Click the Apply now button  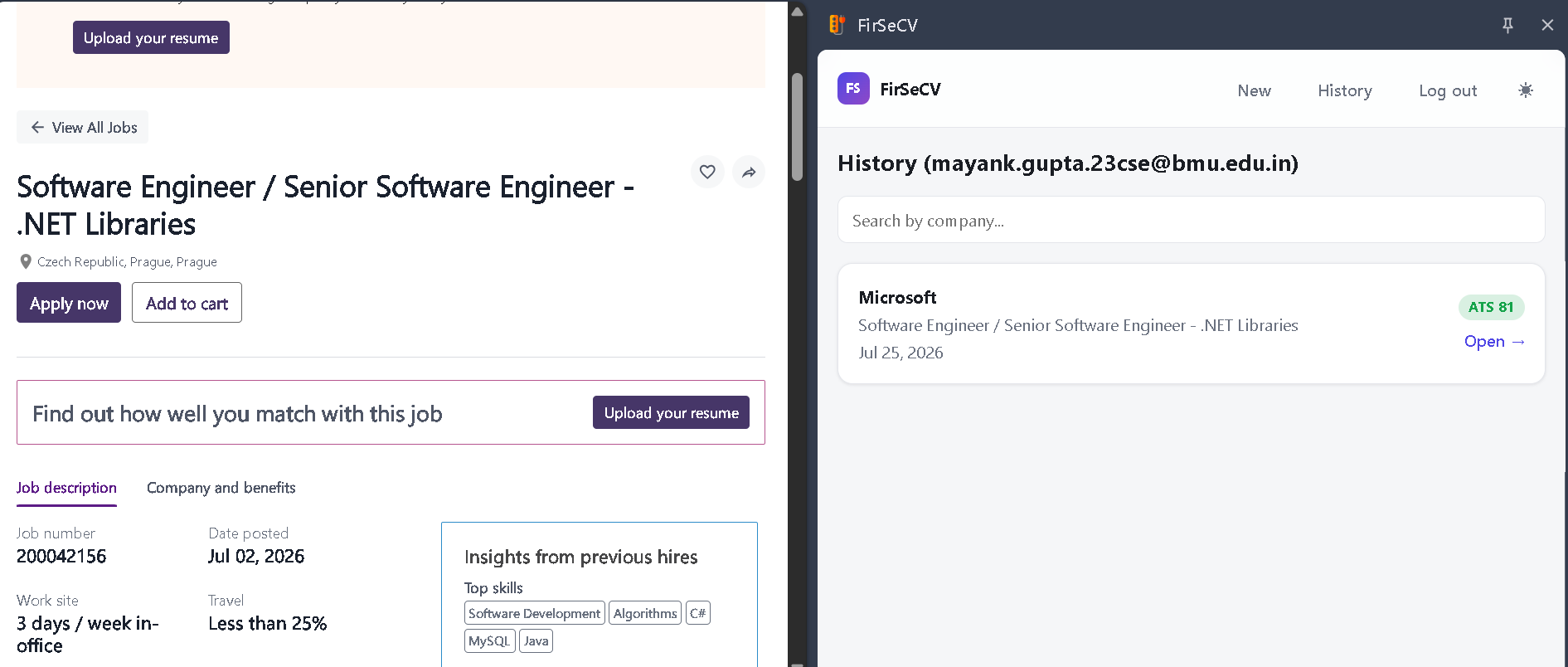pyautogui.click(x=69, y=303)
